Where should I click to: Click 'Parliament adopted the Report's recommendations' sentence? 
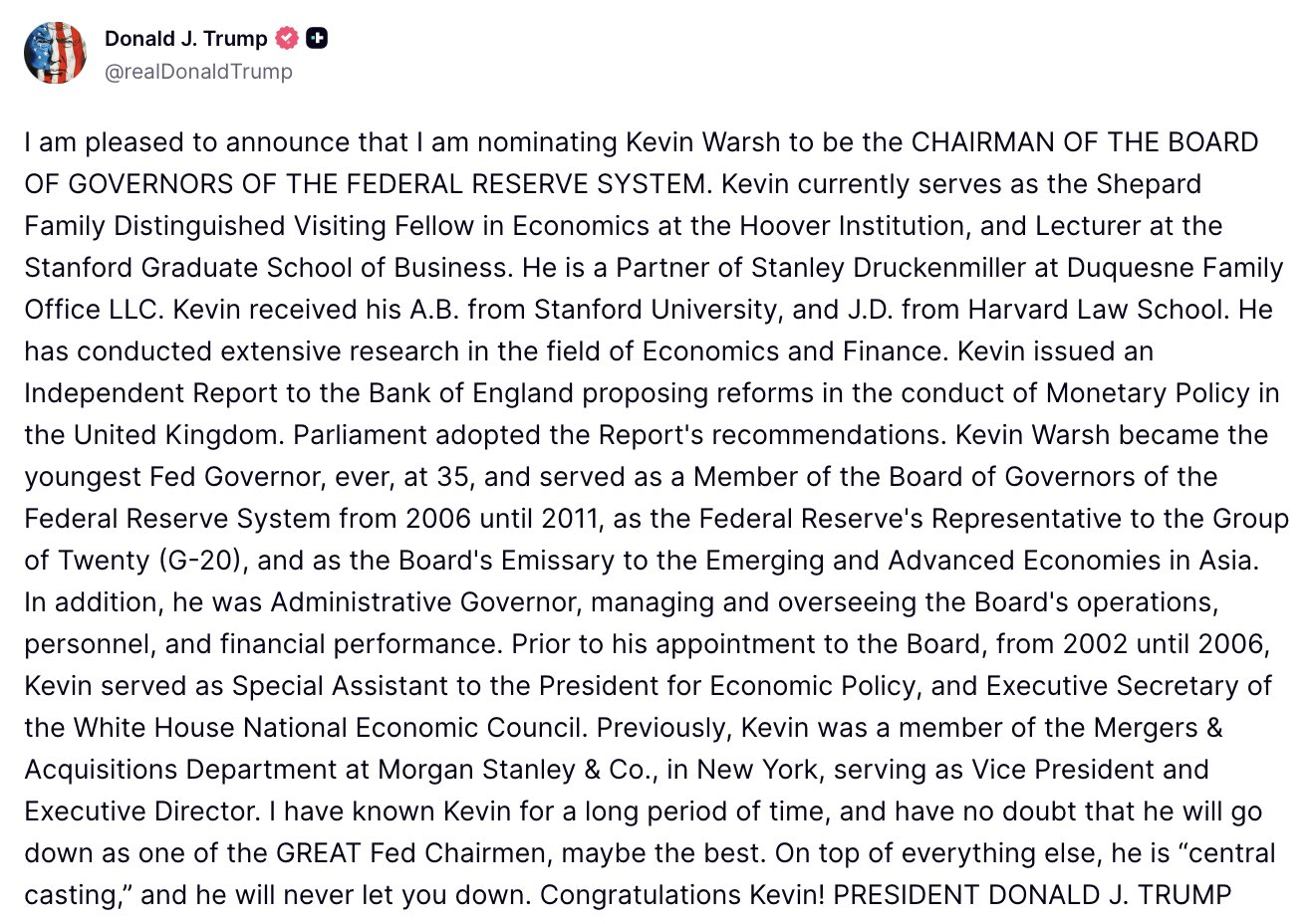pos(620,435)
